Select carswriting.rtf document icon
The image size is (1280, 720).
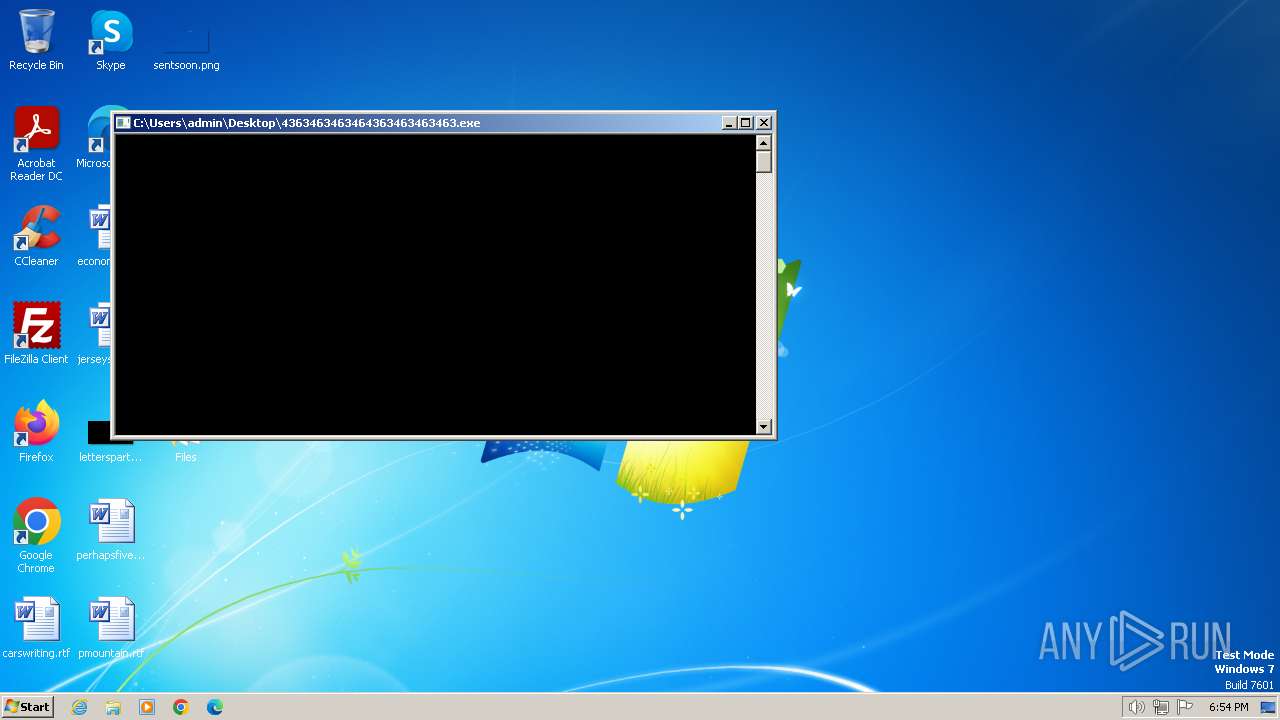36,628
